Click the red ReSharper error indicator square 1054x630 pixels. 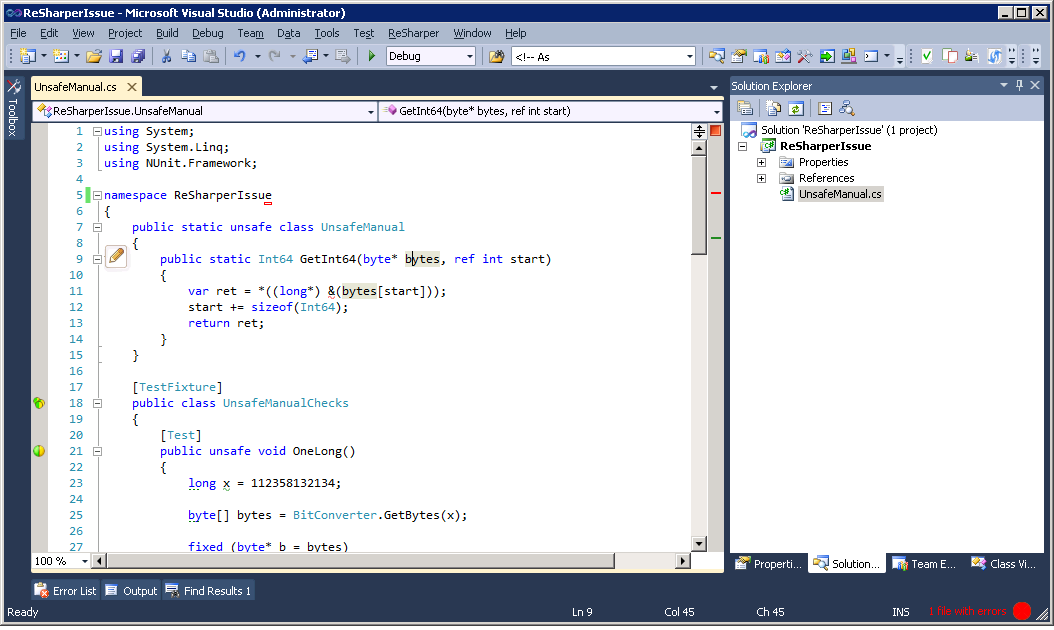[x=715, y=130]
